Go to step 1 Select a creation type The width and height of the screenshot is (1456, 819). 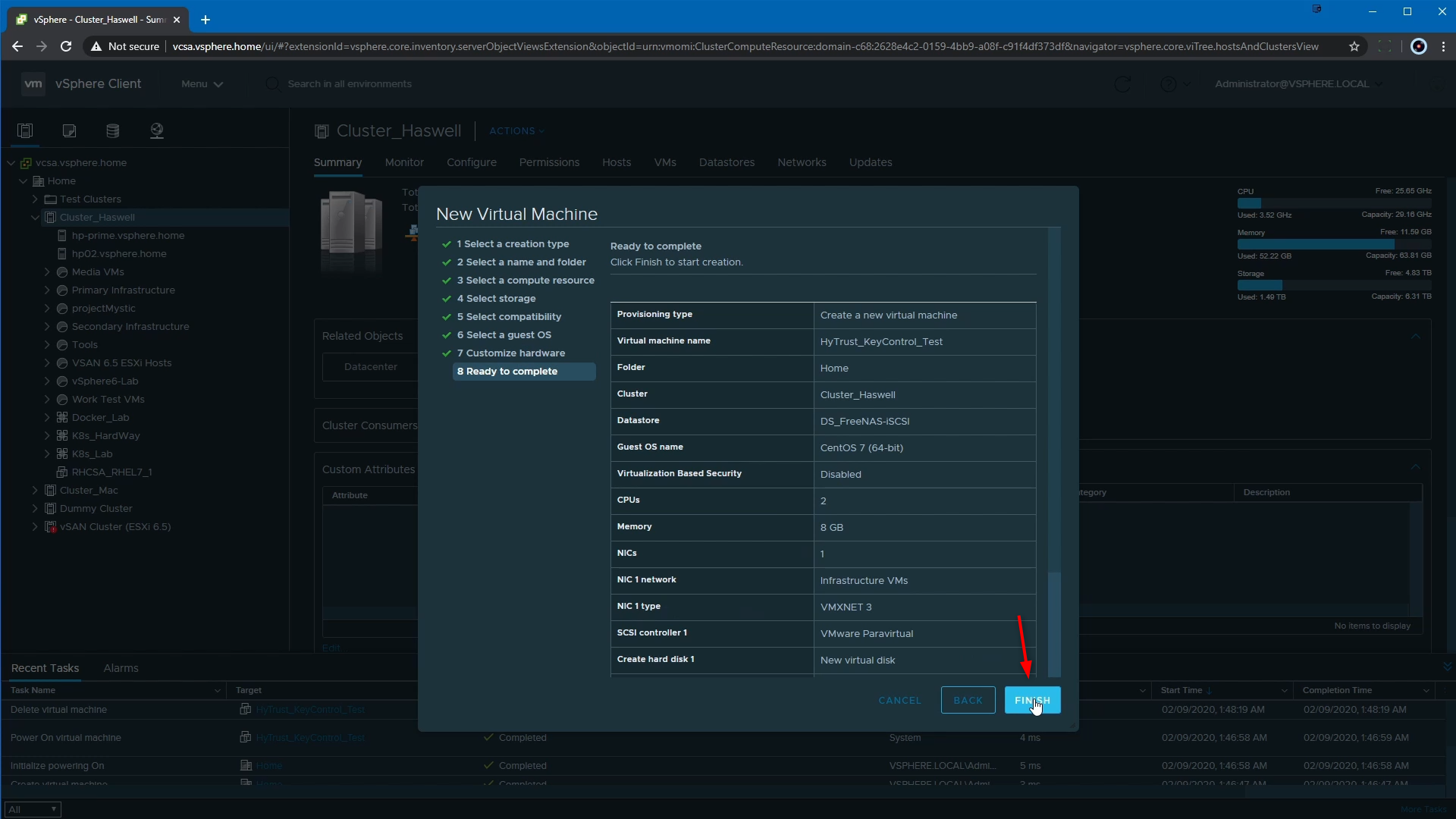[513, 243]
